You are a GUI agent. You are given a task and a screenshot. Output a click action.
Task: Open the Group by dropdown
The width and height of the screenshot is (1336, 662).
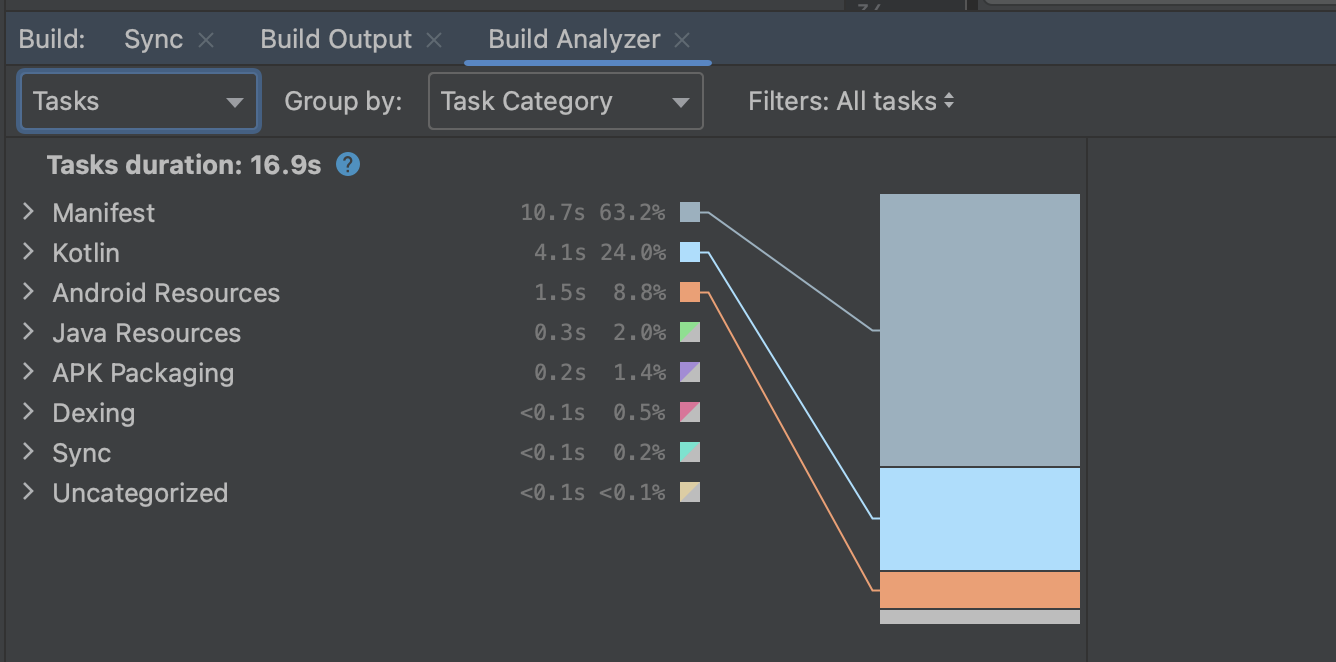(565, 100)
